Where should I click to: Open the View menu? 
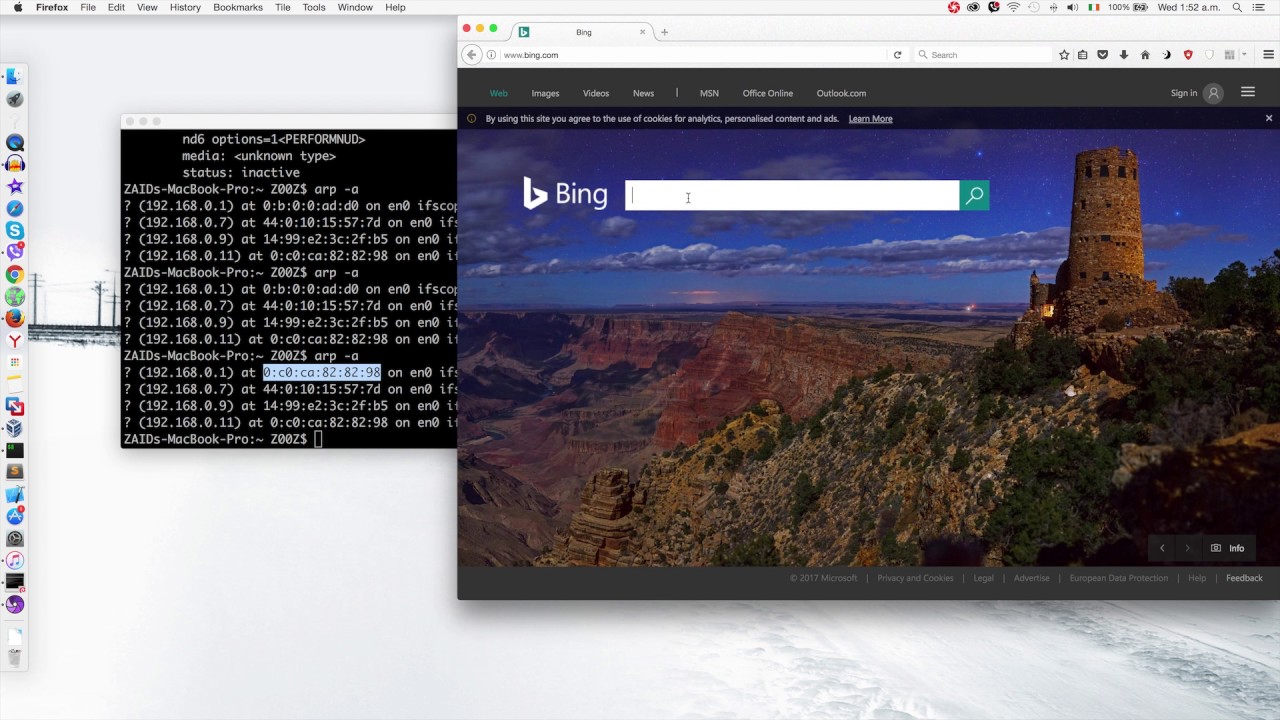click(x=147, y=7)
